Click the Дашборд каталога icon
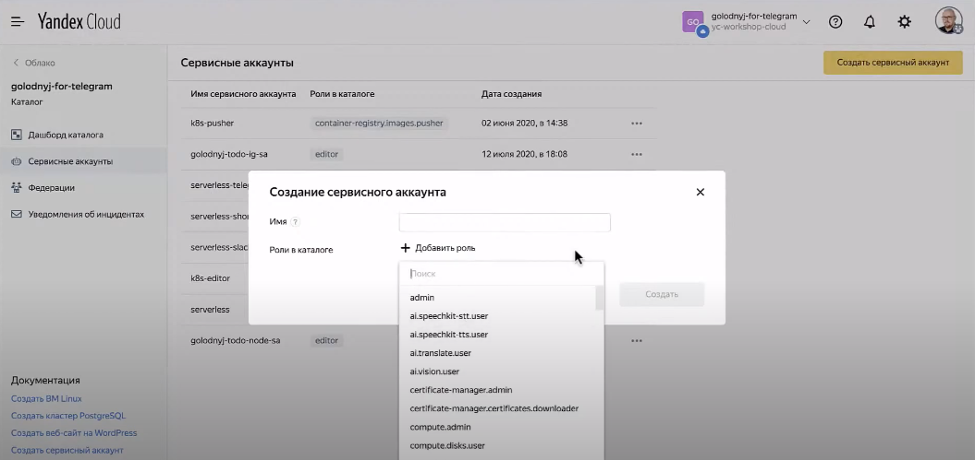The image size is (977, 460). [16, 135]
